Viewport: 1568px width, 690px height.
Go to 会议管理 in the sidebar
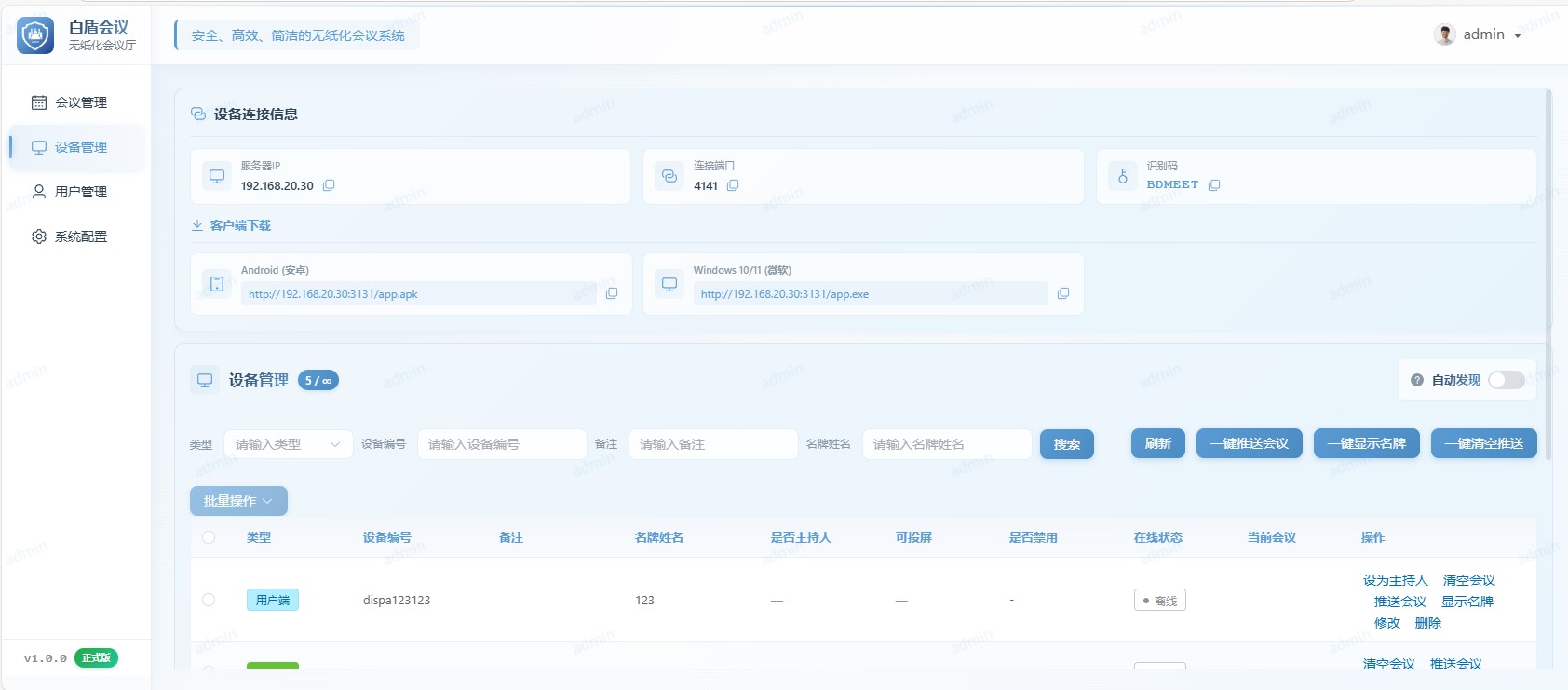click(x=80, y=102)
